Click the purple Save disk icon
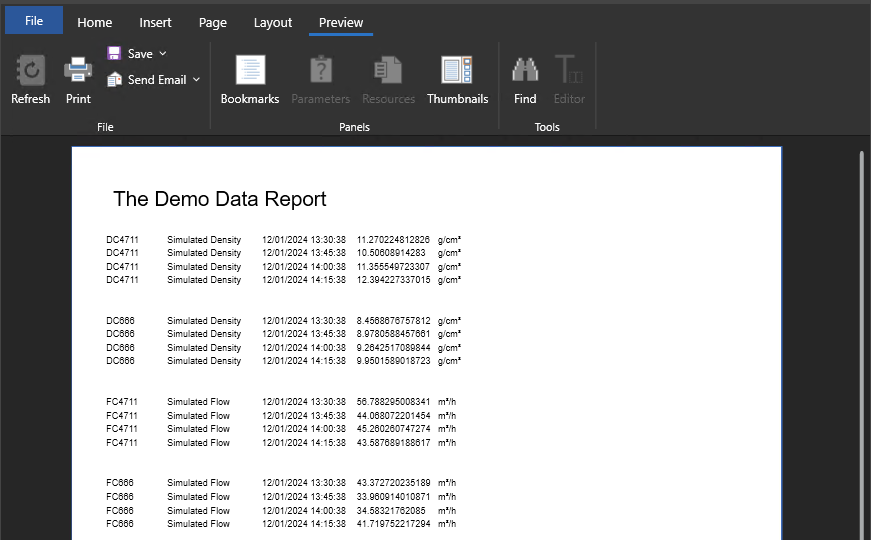This screenshot has width=871, height=540. click(114, 53)
